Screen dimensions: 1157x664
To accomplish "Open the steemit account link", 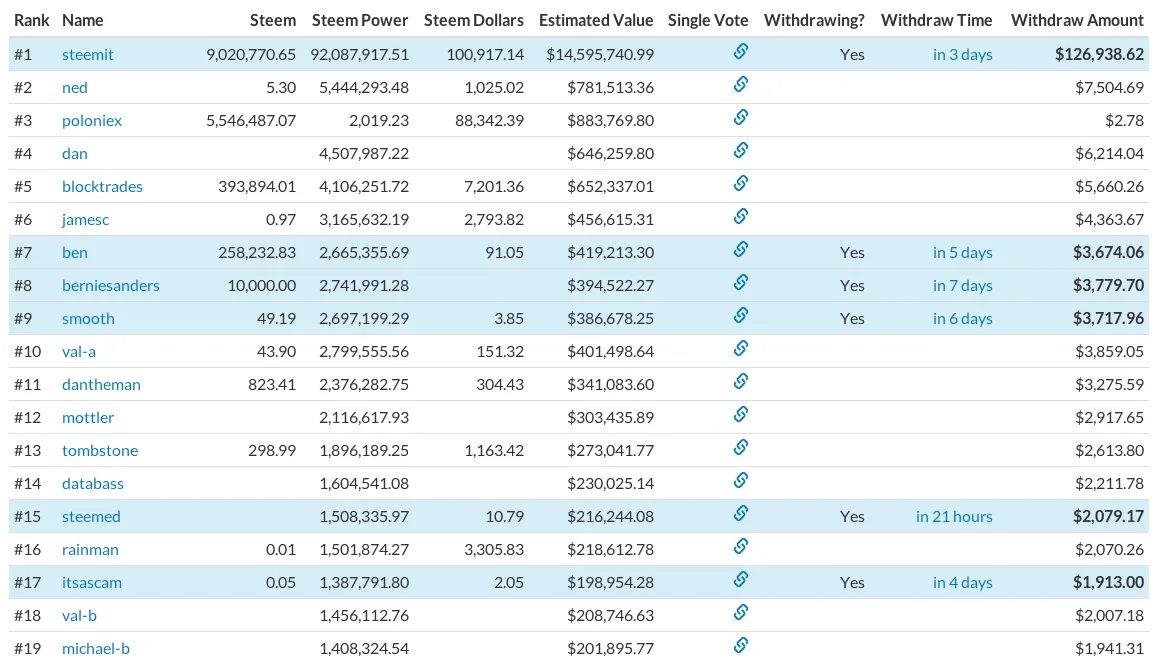I will point(88,54).
